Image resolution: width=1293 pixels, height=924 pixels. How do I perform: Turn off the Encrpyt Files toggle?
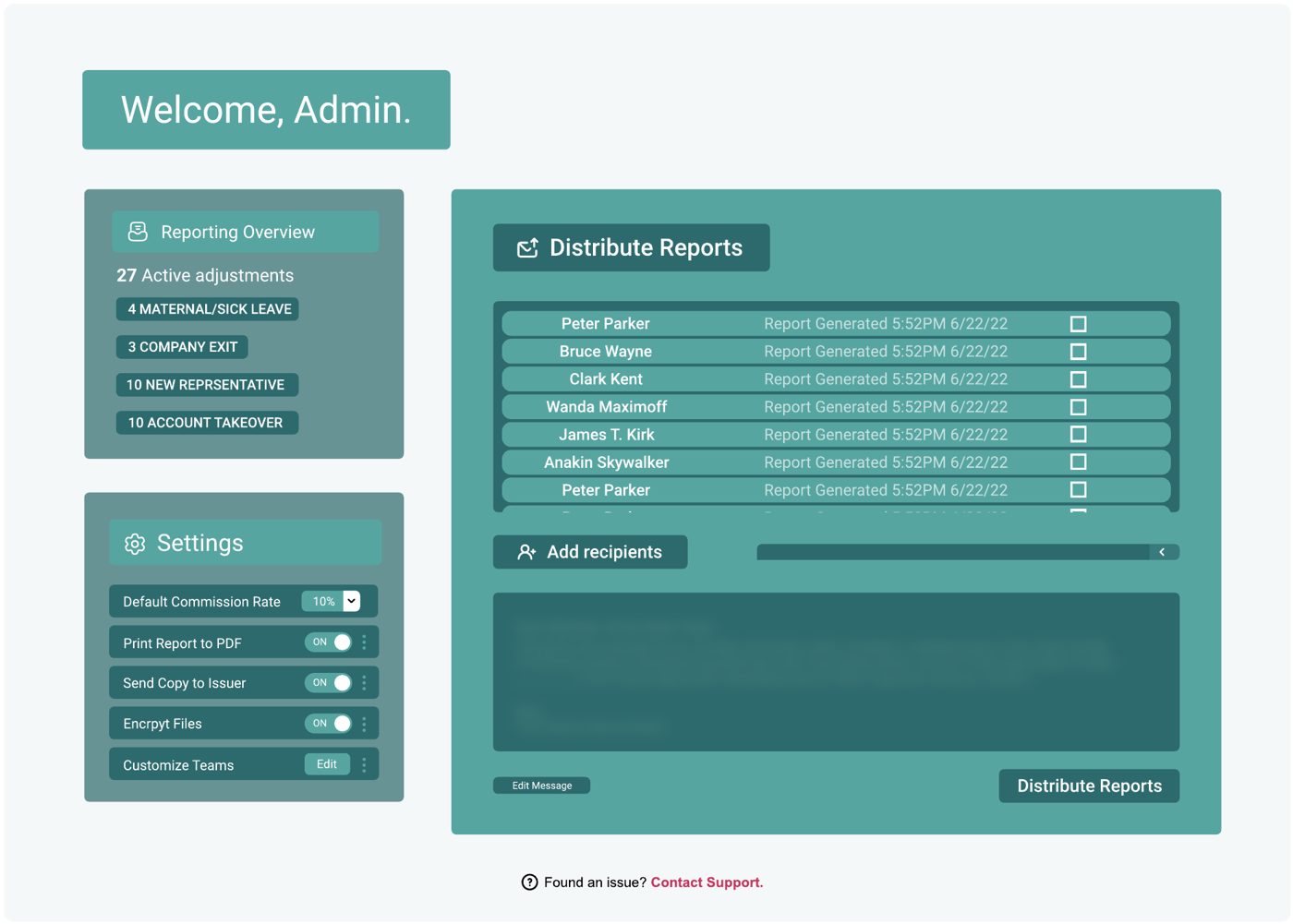coord(329,724)
